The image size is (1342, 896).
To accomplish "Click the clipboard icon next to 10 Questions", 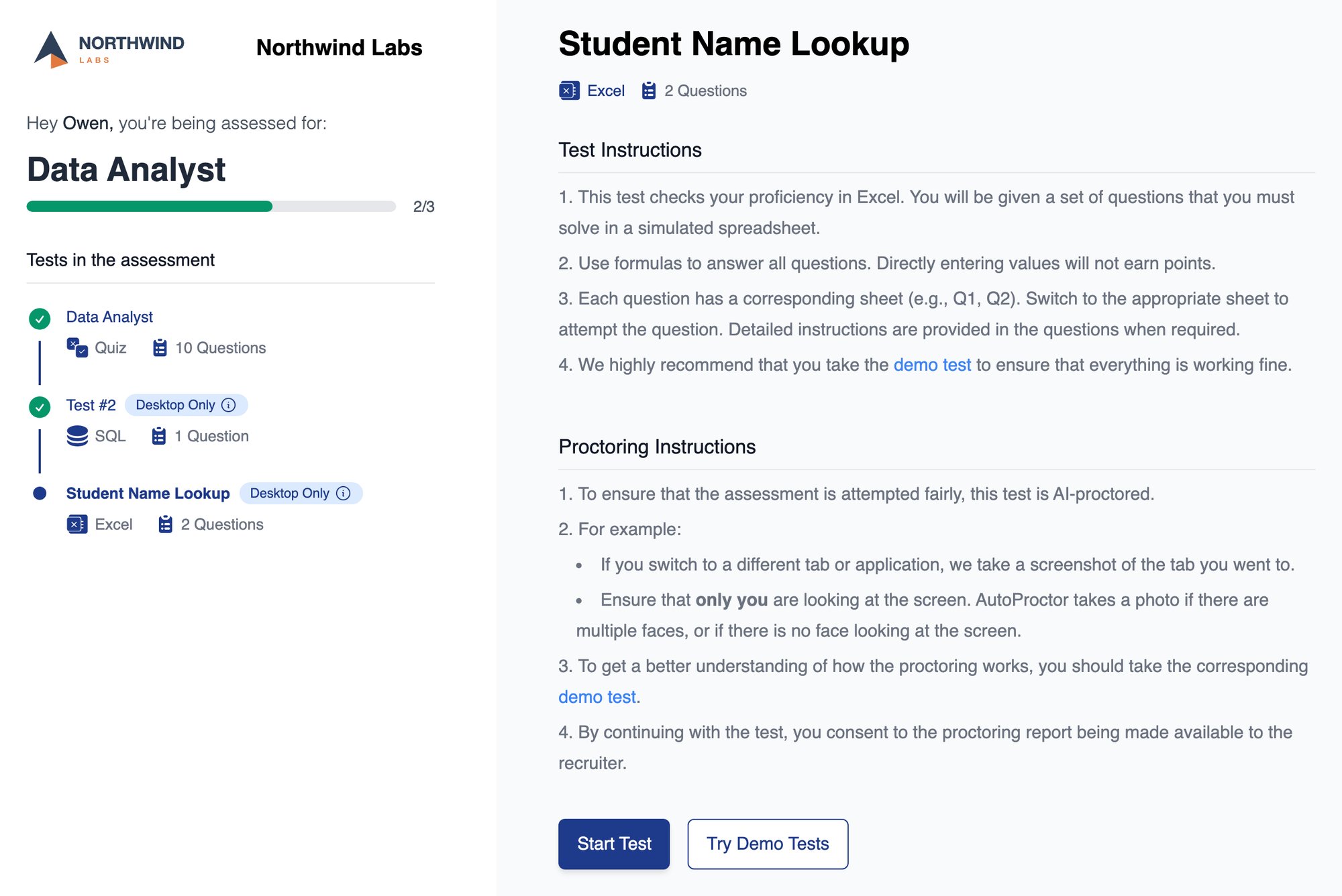I will coord(160,347).
